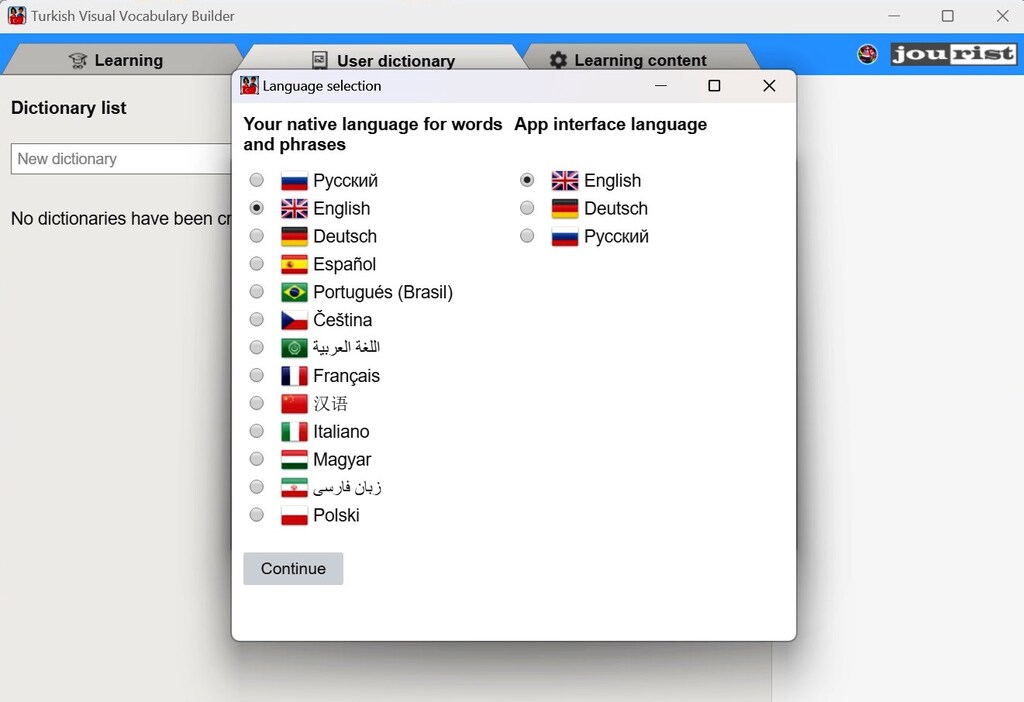The height and width of the screenshot is (702, 1024).
Task: Set app interface language to Русский radio
Action: [527, 236]
